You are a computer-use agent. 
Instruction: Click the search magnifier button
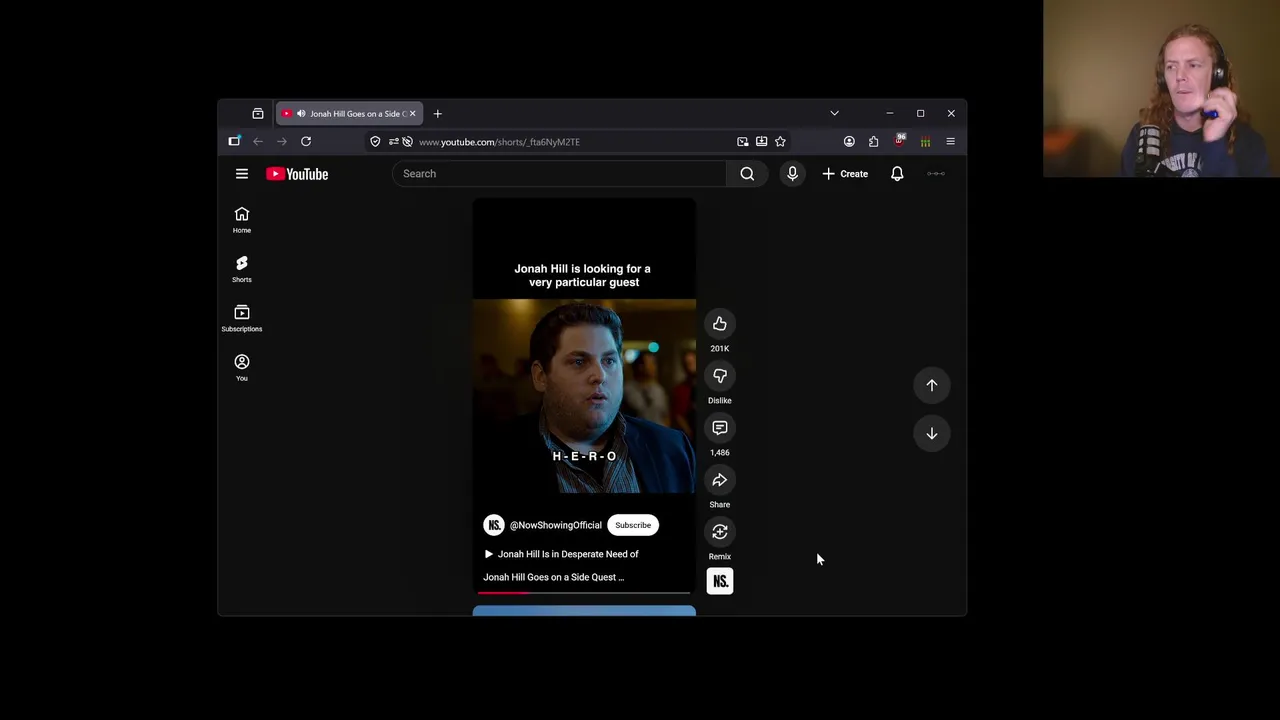tap(747, 174)
